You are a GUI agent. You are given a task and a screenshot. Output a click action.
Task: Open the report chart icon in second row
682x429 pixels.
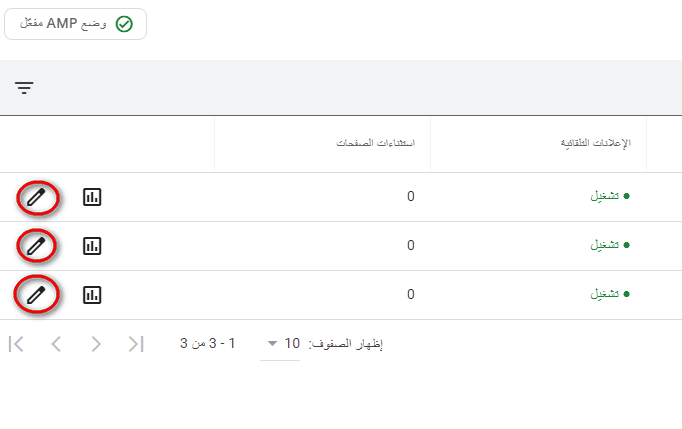[92, 245]
